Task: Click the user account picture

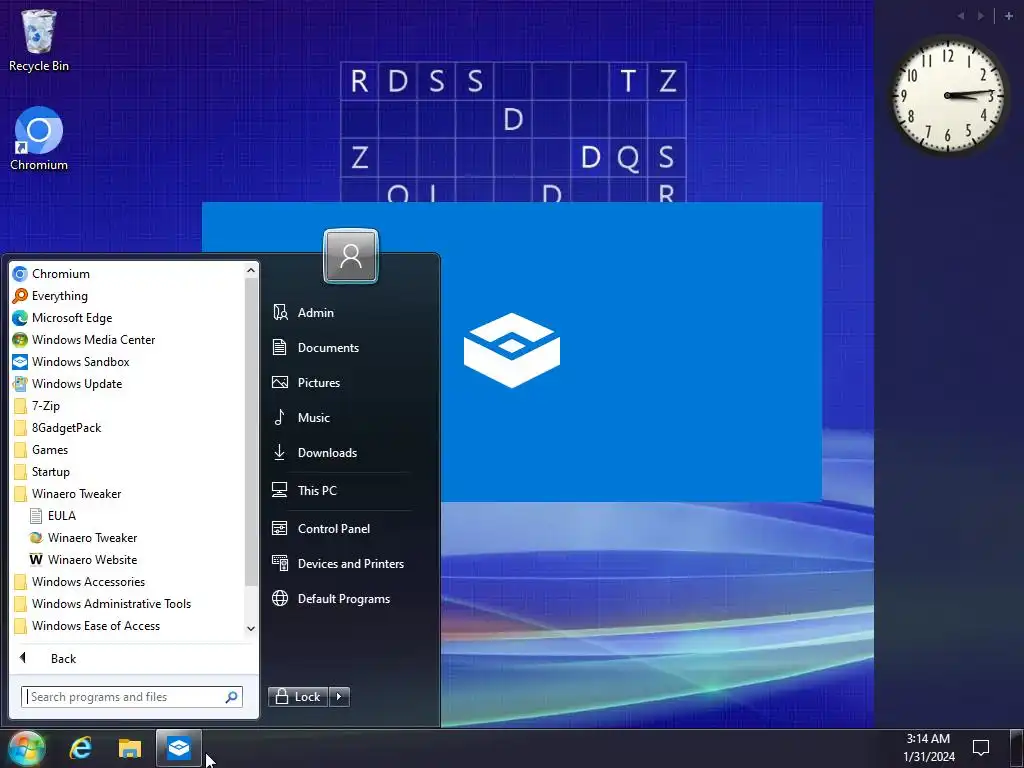Action: (x=351, y=256)
